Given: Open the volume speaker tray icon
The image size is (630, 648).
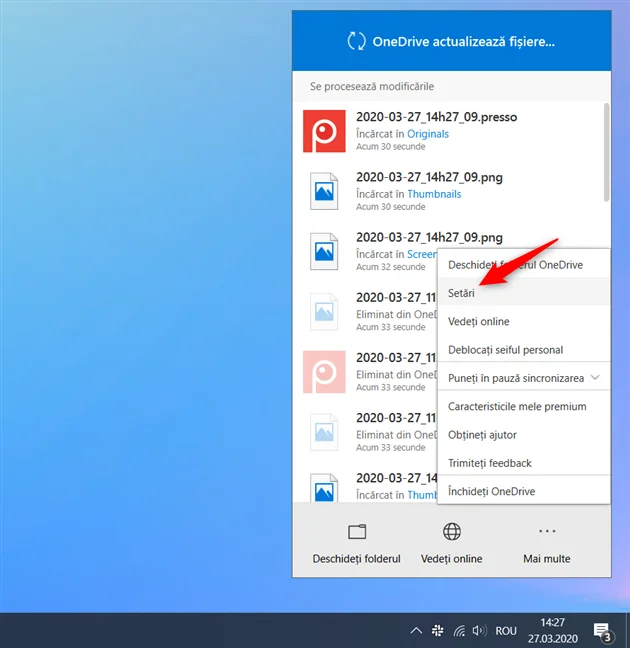Looking at the screenshot, I should pyautogui.click(x=480, y=631).
